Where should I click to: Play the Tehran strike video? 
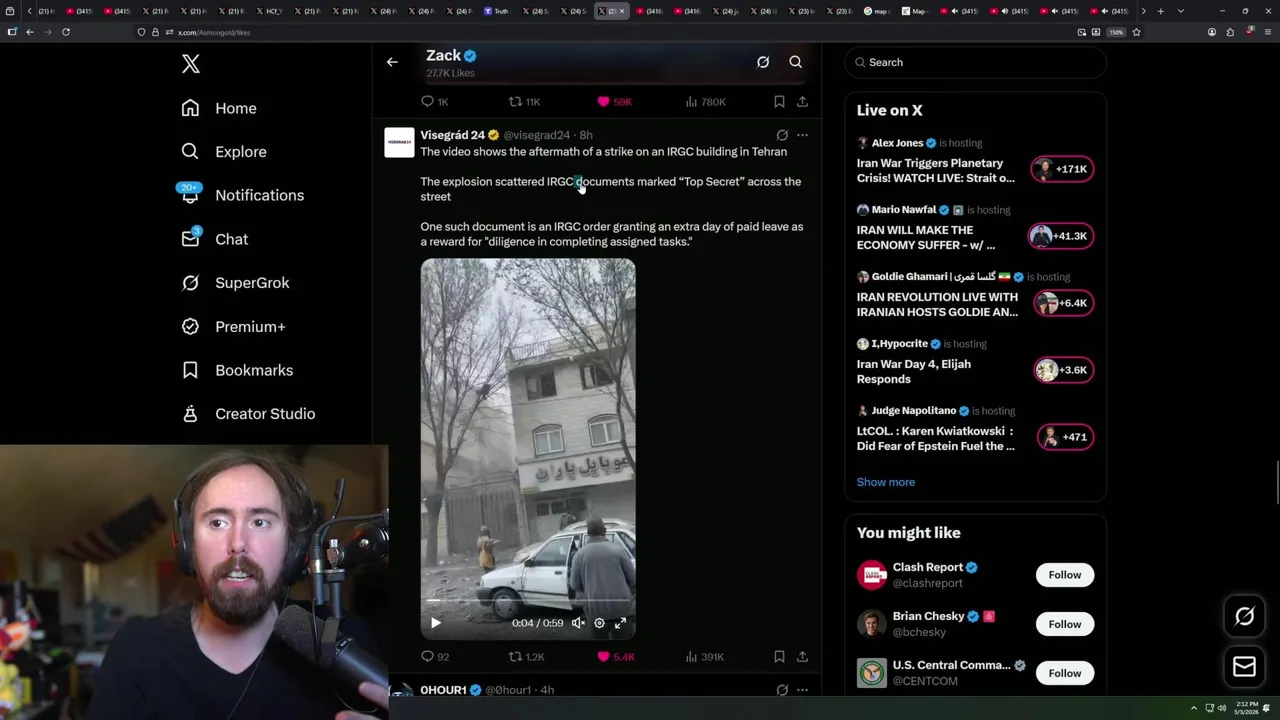point(436,623)
